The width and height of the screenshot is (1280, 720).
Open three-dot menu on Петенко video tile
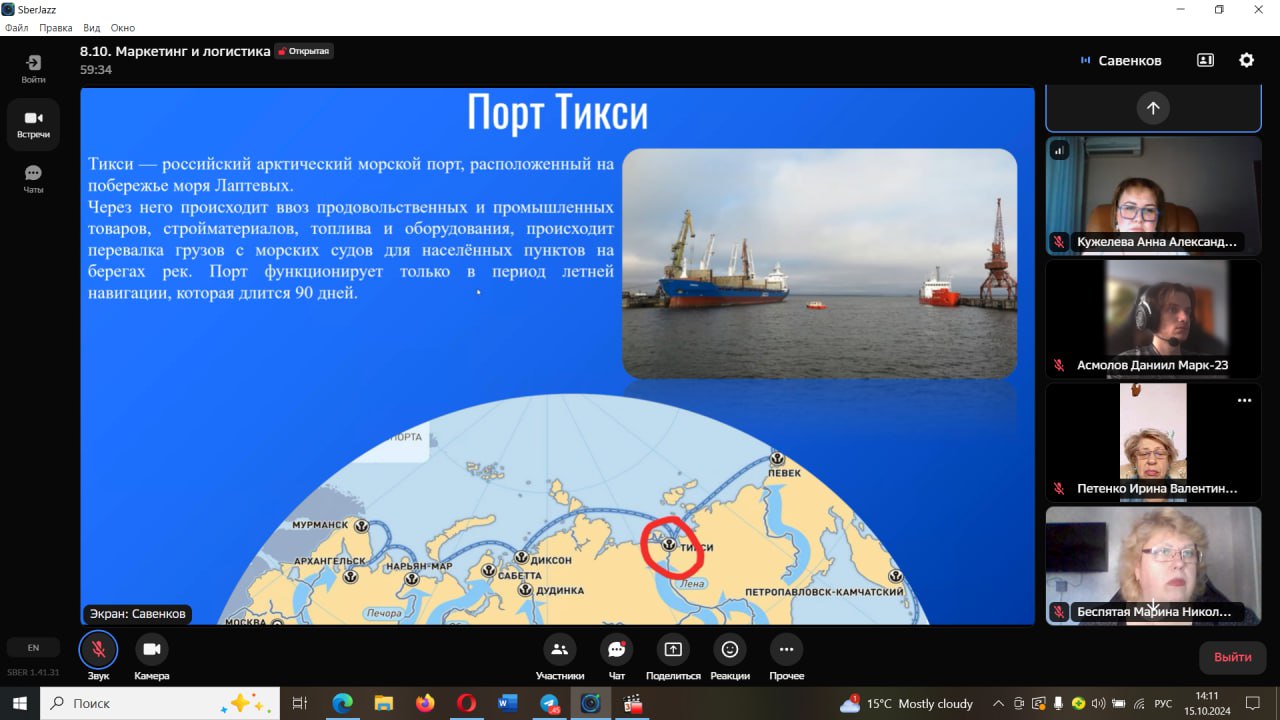[x=1244, y=400]
